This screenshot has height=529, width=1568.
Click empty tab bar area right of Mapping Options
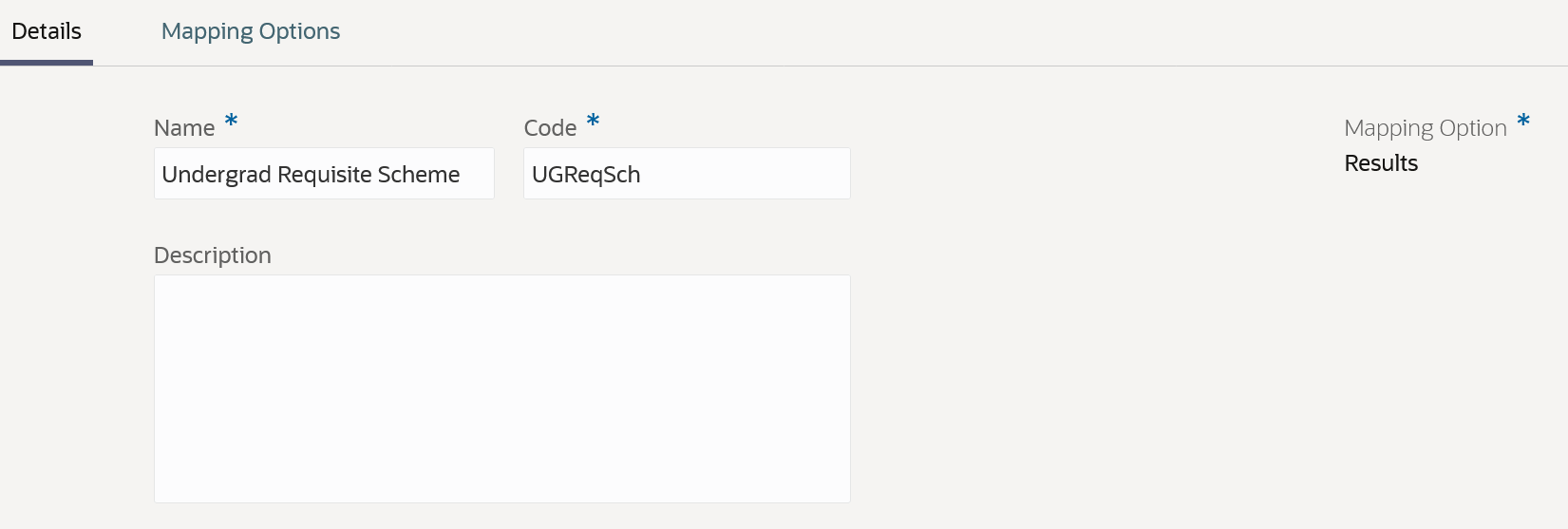pyautogui.click(x=855, y=31)
